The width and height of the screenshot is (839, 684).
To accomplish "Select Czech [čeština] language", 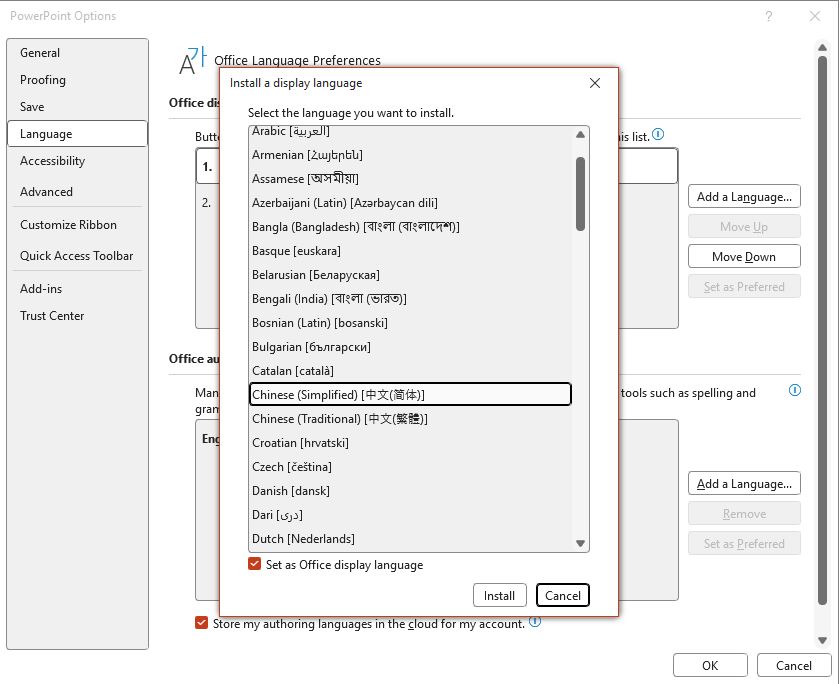I will click(410, 467).
